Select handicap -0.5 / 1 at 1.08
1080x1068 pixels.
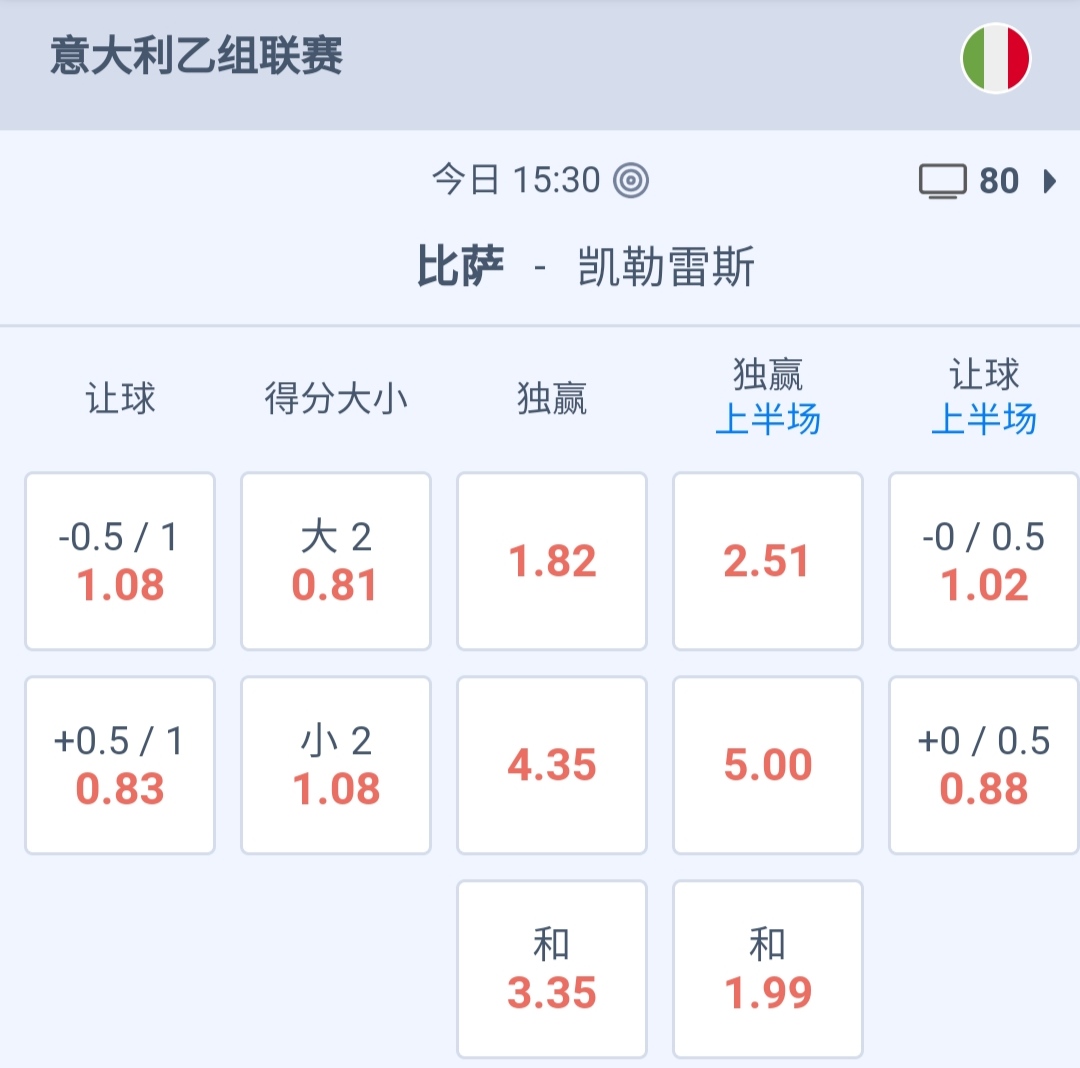click(120, 561)
